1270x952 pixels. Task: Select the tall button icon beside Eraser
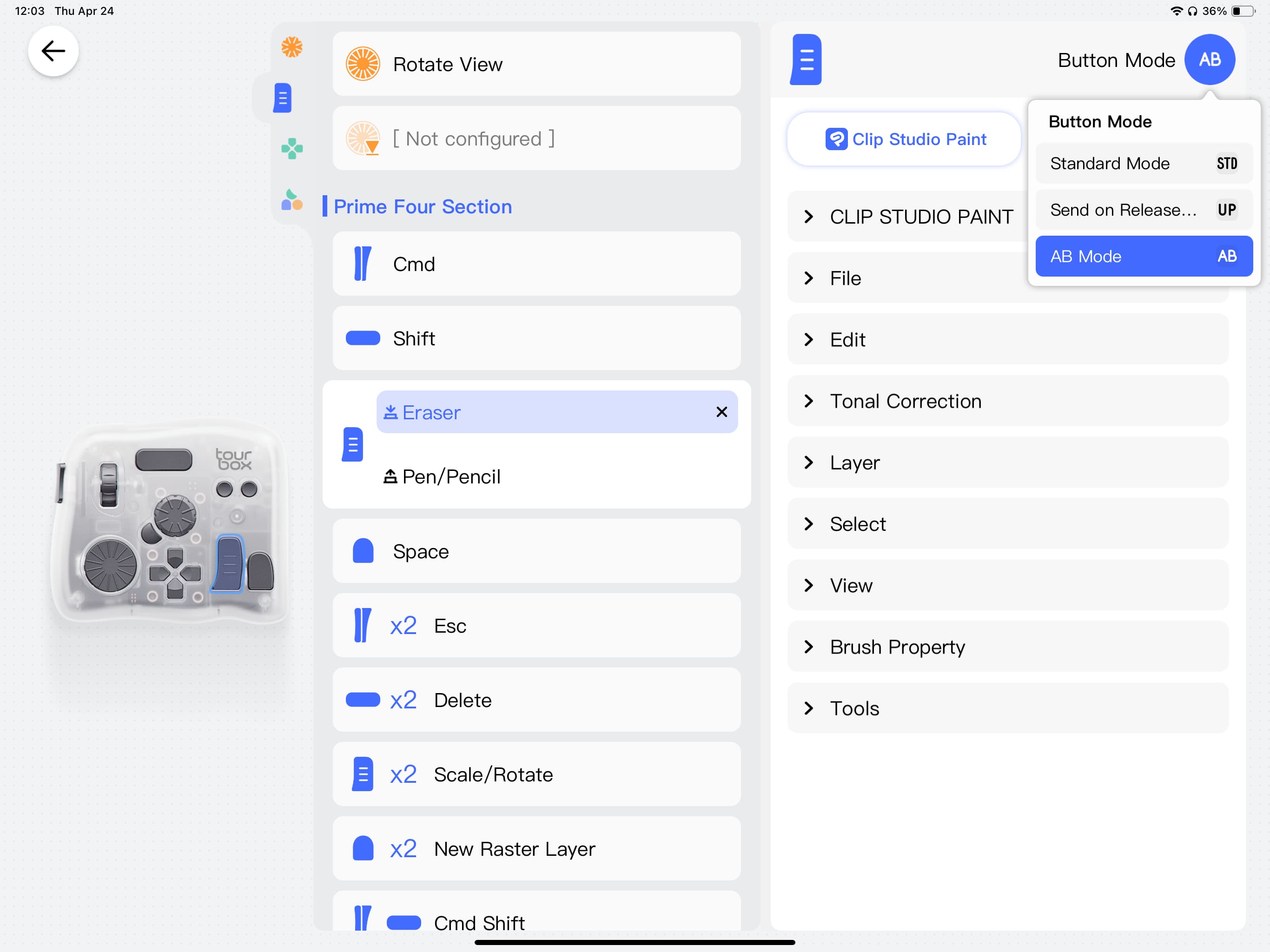pyautogui.click(x=352, y=444)
